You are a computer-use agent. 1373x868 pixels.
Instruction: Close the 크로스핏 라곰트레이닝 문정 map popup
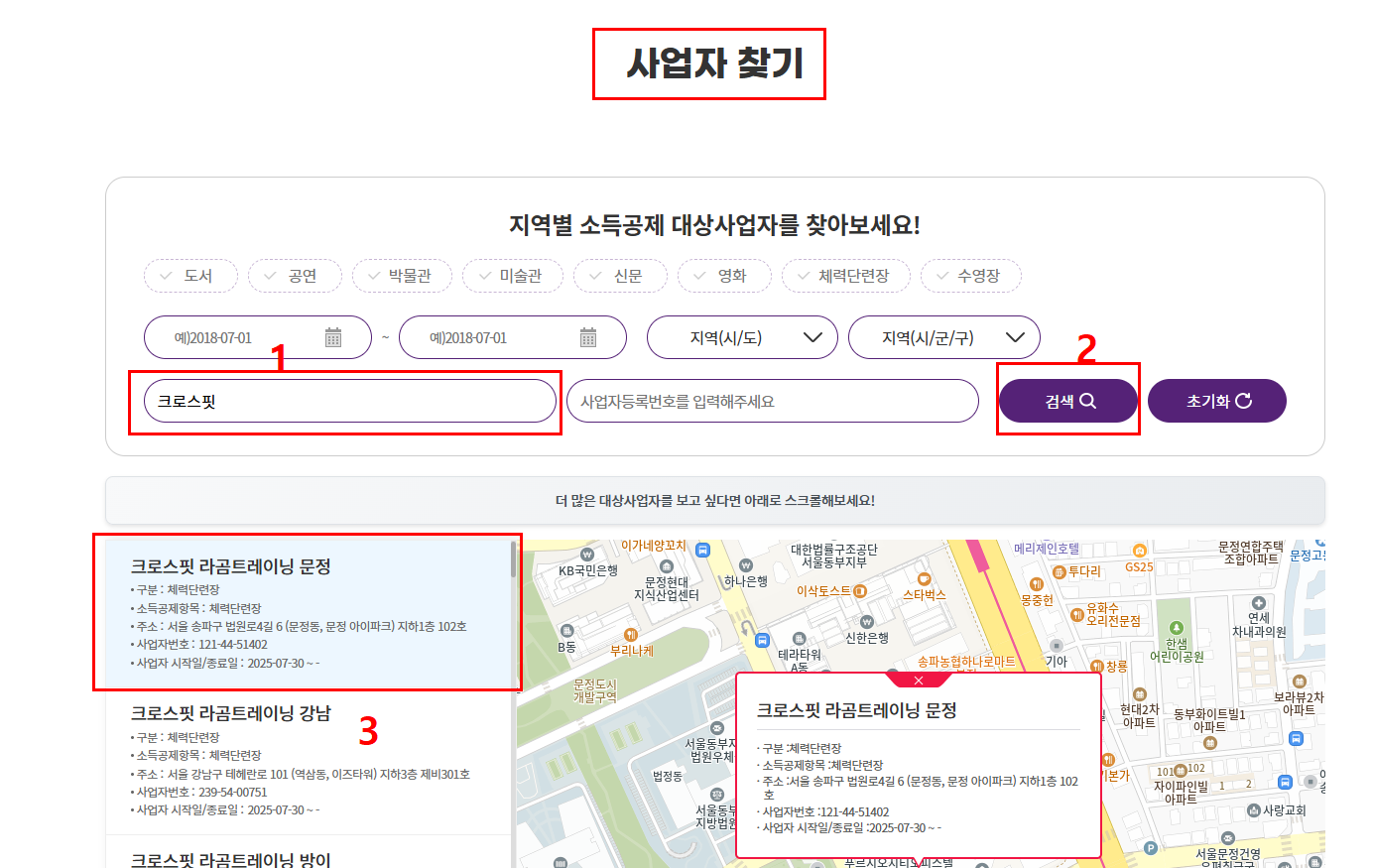tap(919, 681)
